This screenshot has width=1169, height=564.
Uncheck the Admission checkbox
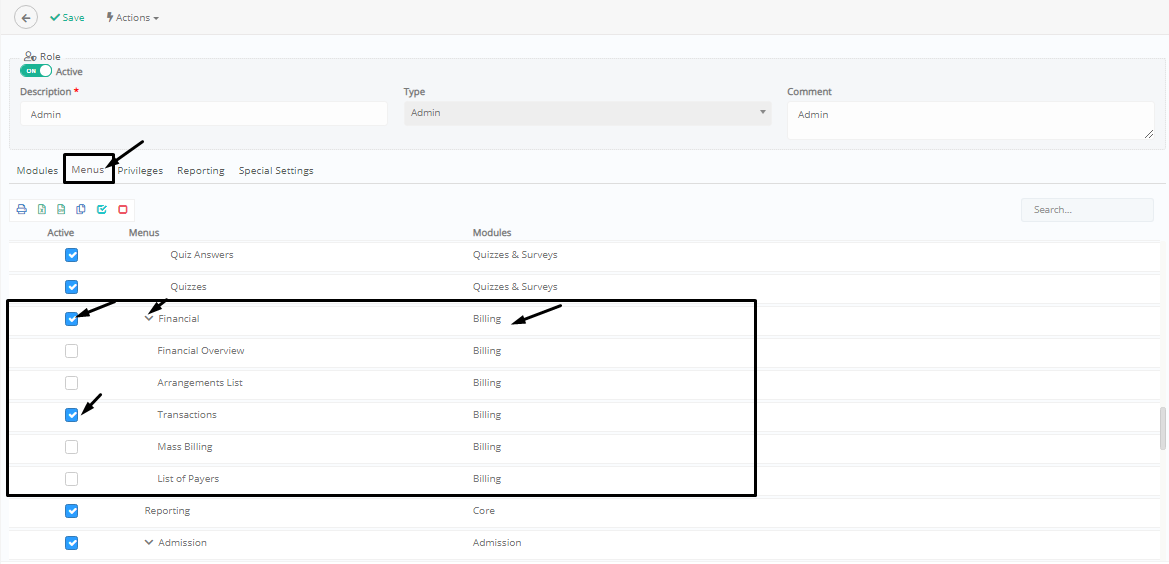(72, 543)
